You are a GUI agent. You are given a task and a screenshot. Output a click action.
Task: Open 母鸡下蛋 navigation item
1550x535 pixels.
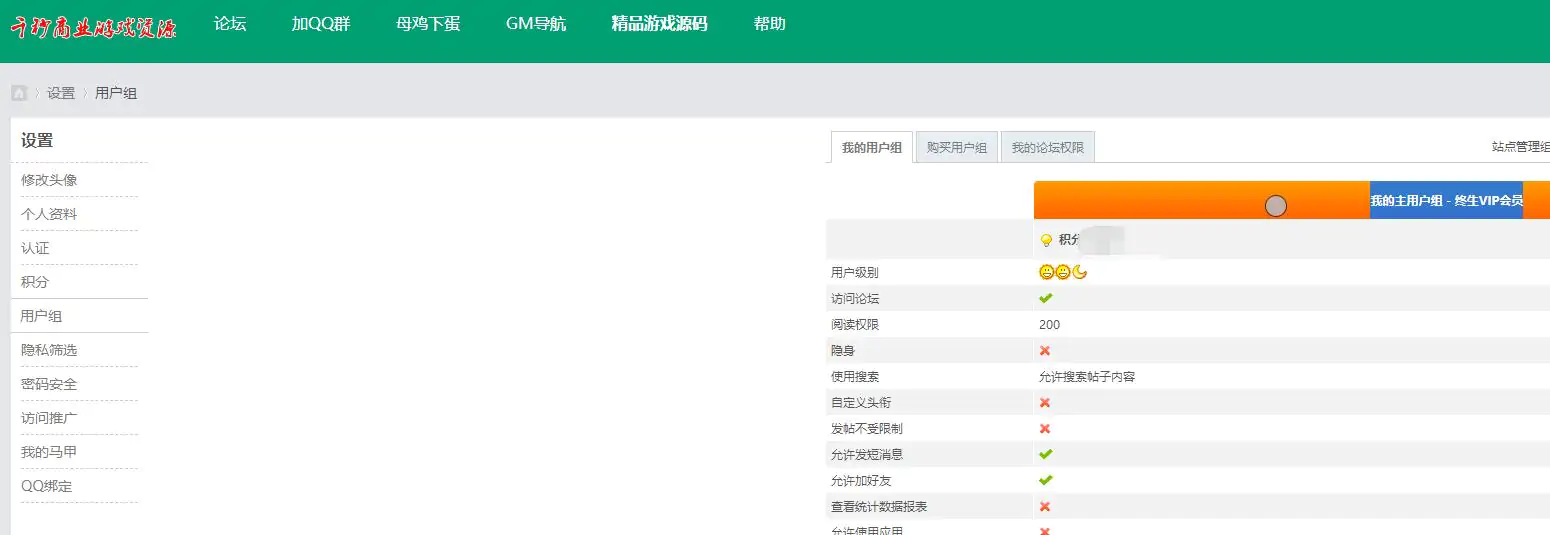(428, 24)
